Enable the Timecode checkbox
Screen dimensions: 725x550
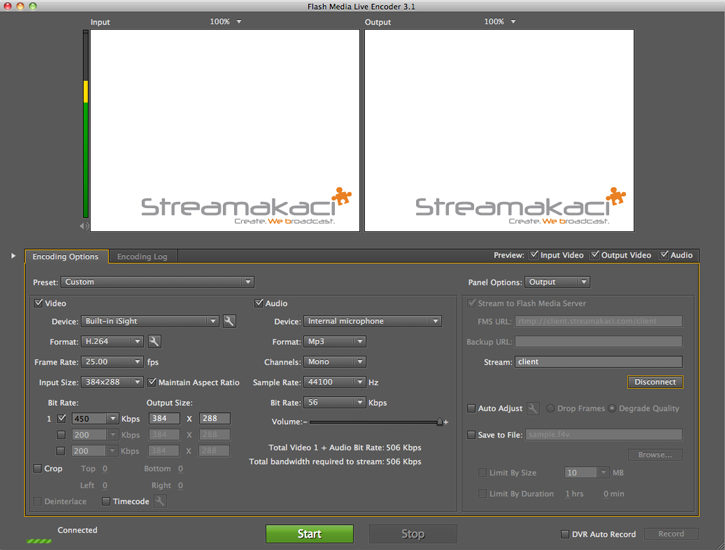[106, 501]
